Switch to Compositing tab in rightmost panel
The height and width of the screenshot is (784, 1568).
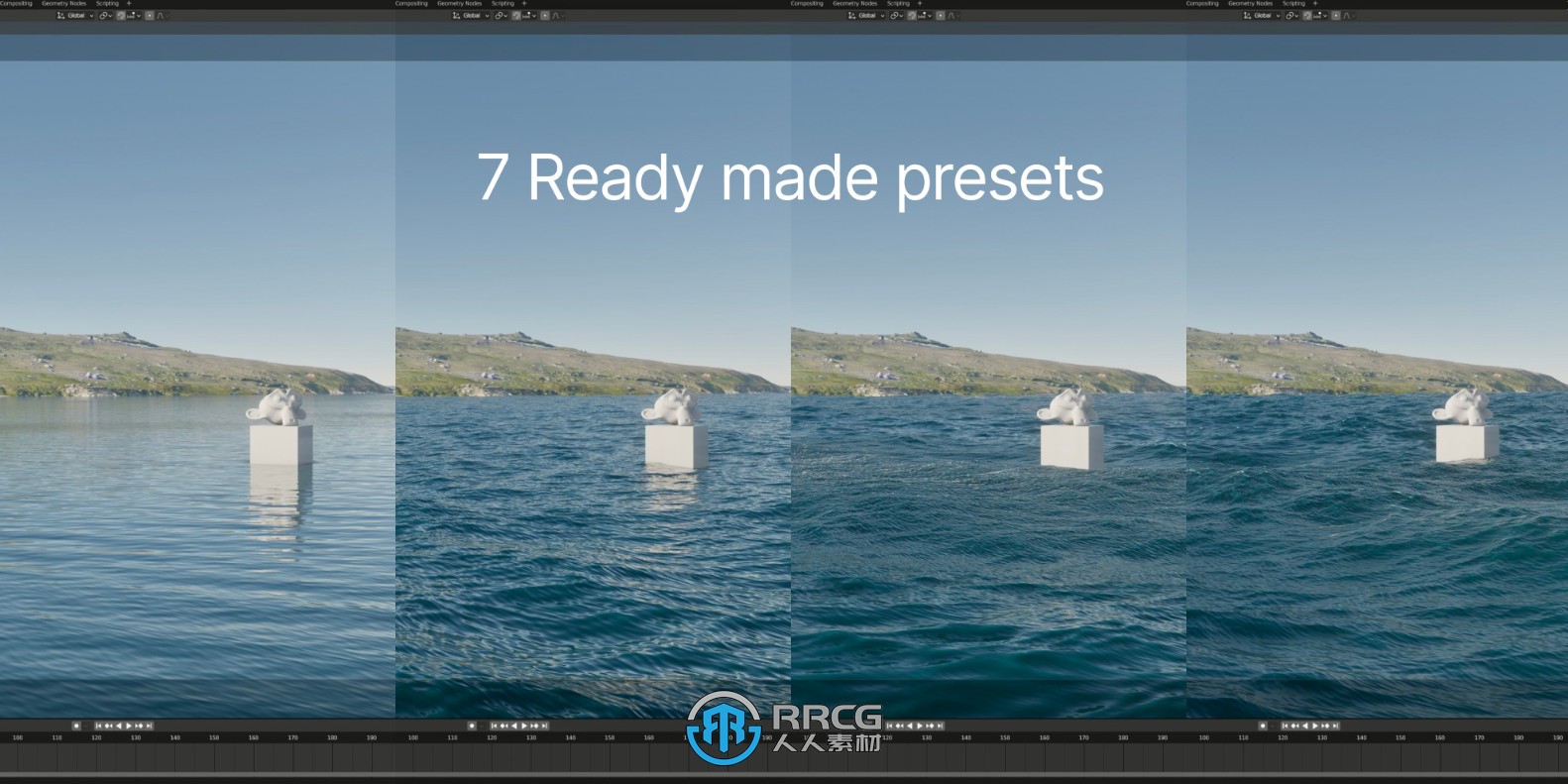pyautogui.click(x=1202, y=3)
